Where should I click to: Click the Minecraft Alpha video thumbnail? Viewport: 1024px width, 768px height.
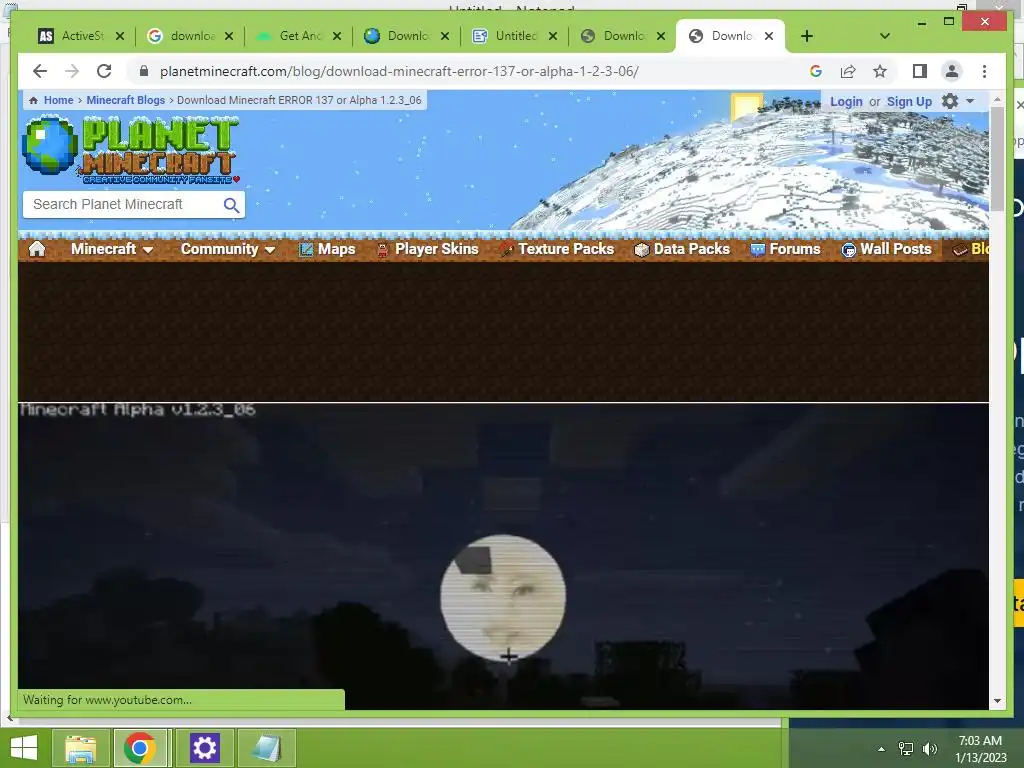(x=503, y=556)
